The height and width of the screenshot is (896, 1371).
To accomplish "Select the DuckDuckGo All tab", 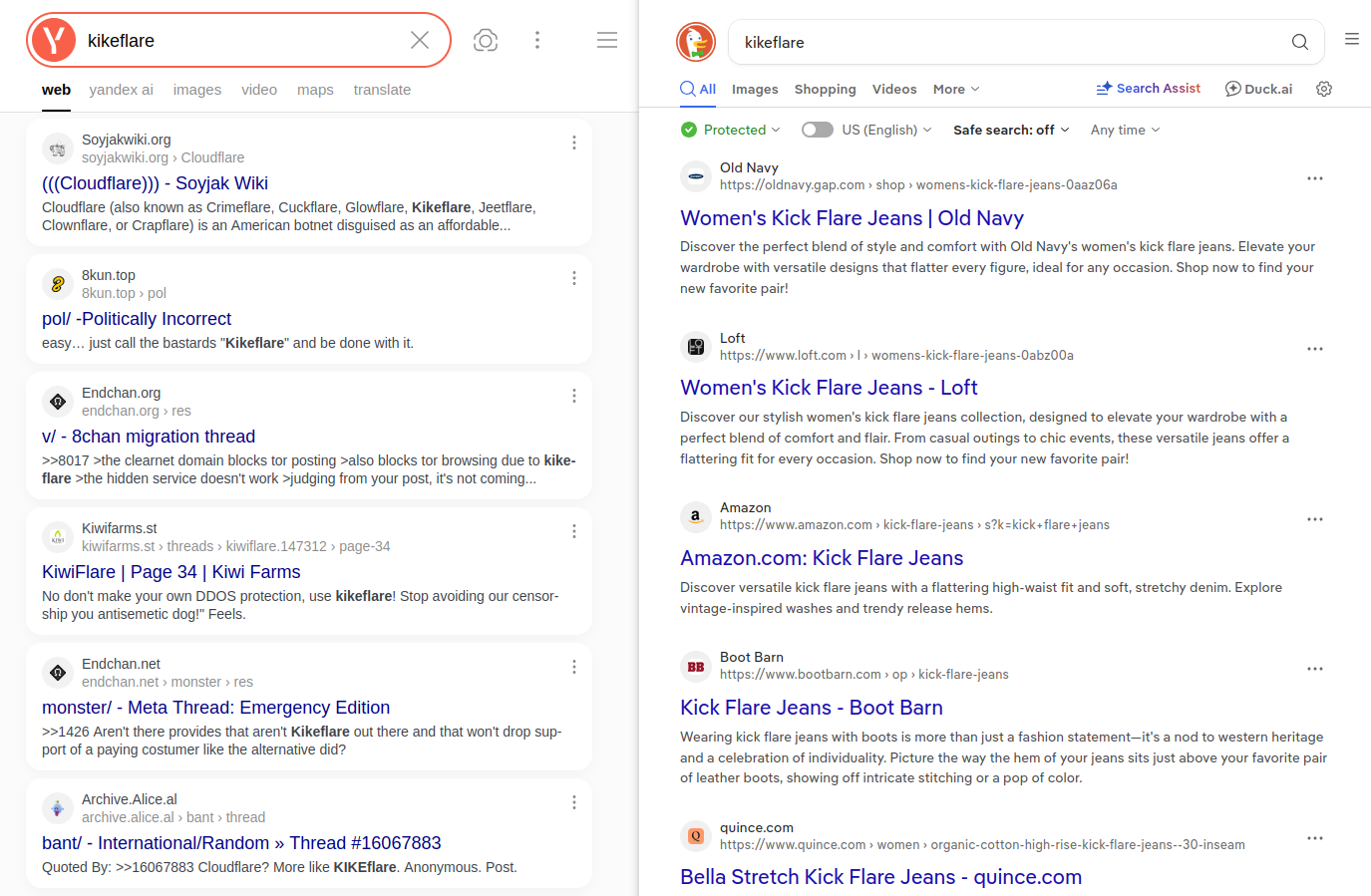I will pos(698,89).
